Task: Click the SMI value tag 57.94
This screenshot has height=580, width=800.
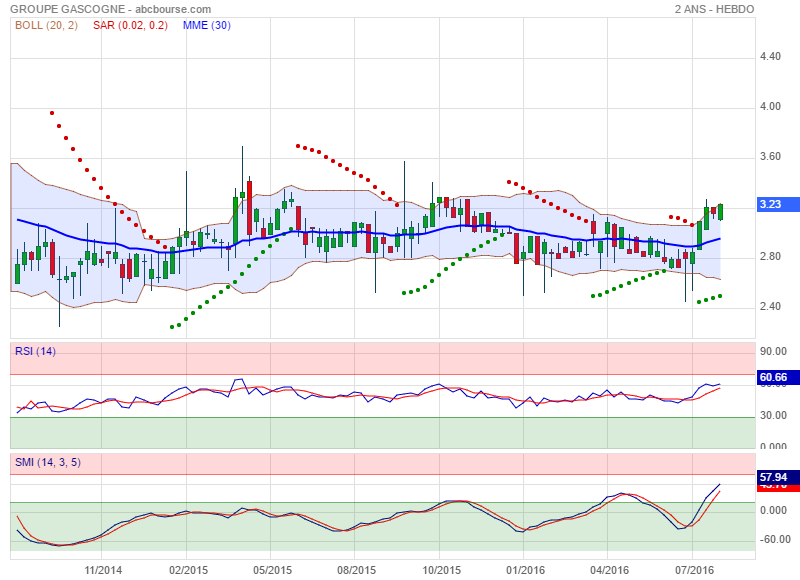Action: tap(777, 477)
